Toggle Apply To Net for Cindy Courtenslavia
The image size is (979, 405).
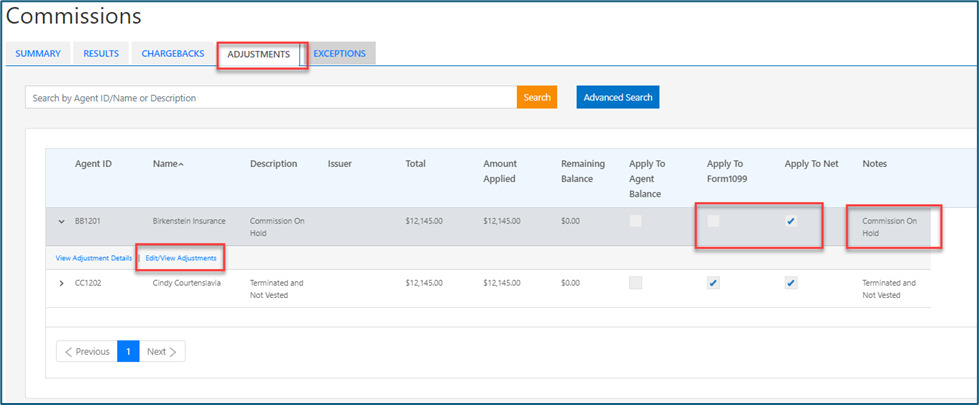(791, 283)
